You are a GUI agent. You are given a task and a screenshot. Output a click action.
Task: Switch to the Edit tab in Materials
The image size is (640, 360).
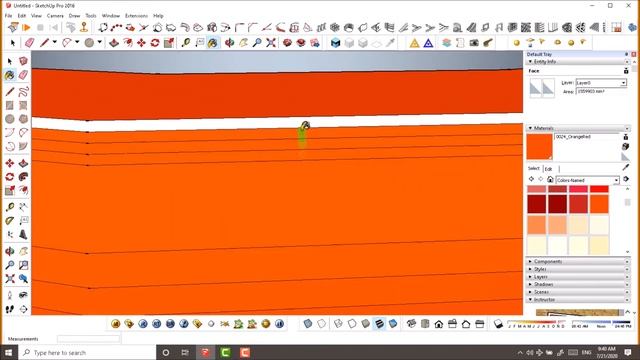[x=549, y=169]
